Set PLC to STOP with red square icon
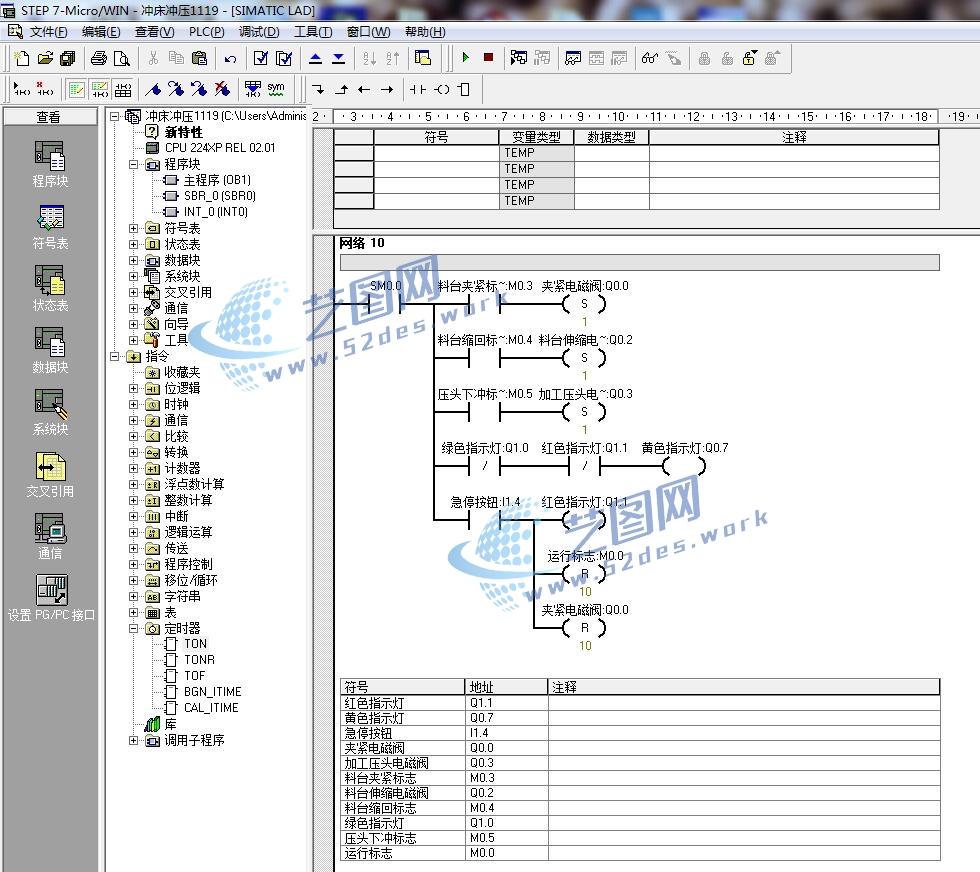The width and height of the screenshot is (980, 872). [x=488, y=58]
